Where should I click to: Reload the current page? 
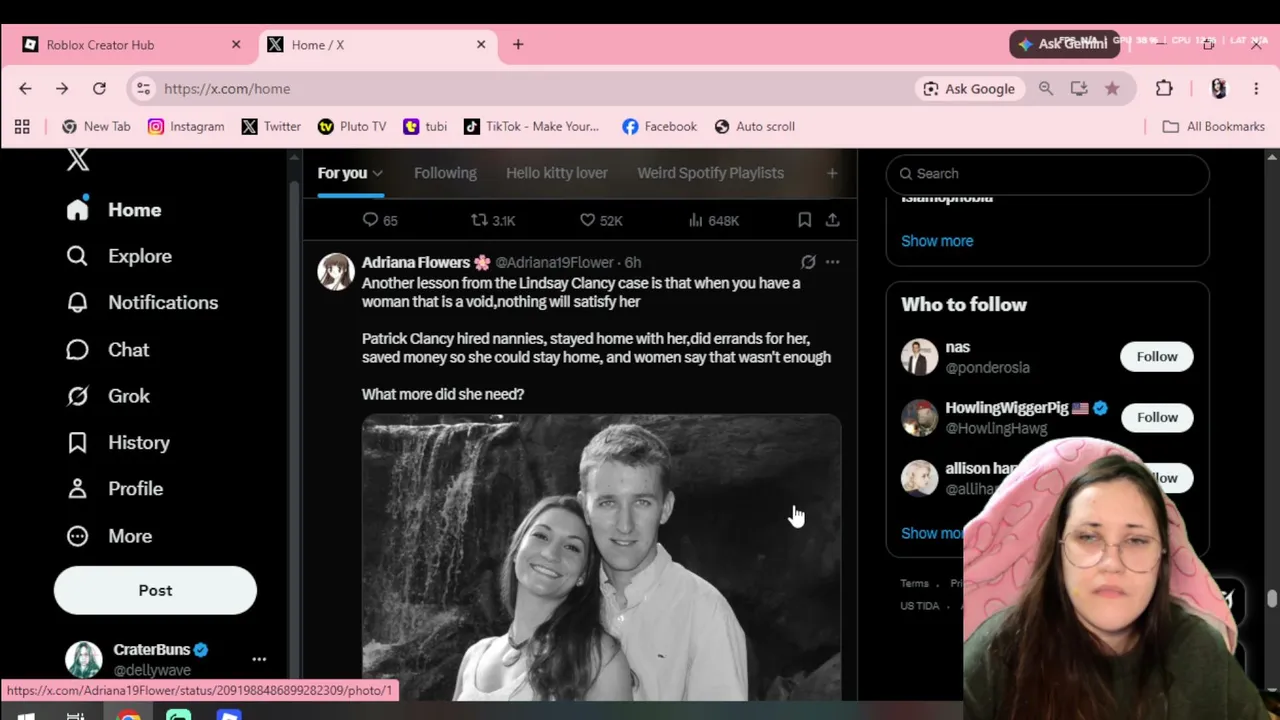(x=99, y=89)
